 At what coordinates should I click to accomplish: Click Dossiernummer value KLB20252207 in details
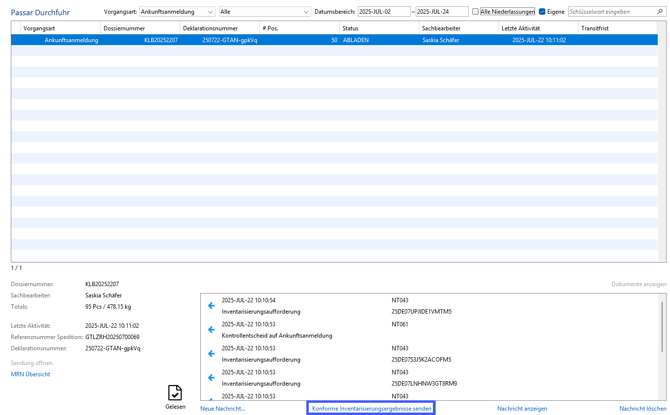102,284
